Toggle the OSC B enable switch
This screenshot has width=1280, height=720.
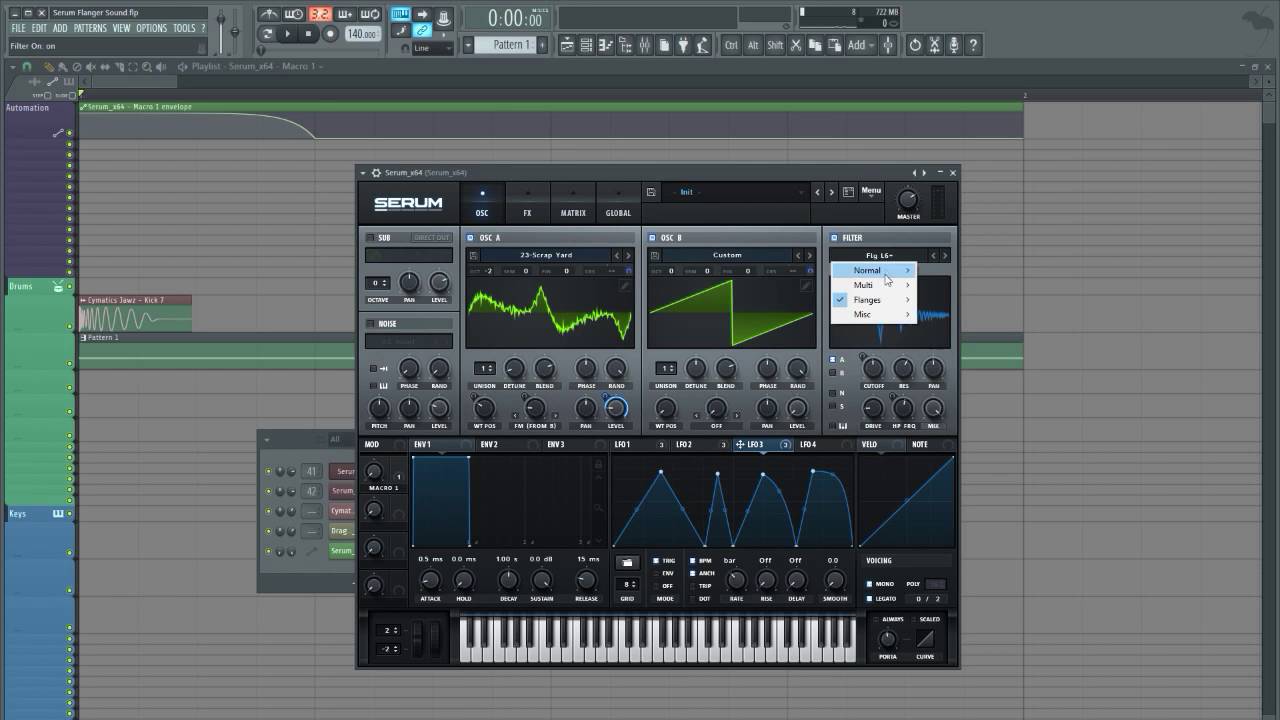[x=652, y=238]
